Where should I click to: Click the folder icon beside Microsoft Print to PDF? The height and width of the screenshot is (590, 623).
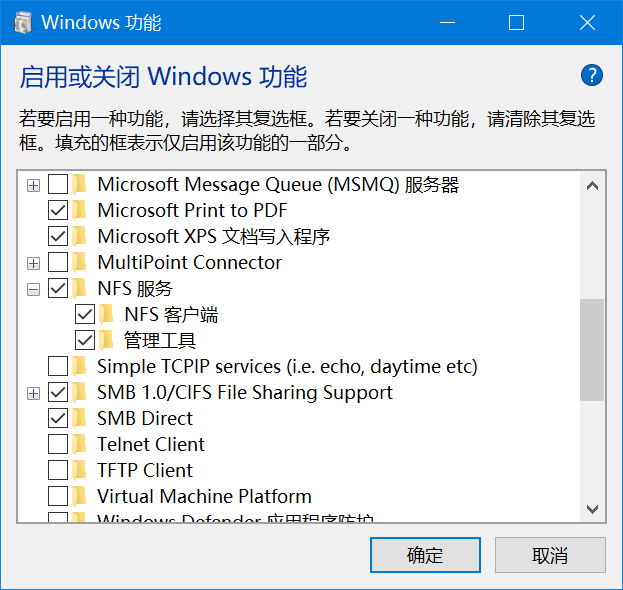point(80,211)
